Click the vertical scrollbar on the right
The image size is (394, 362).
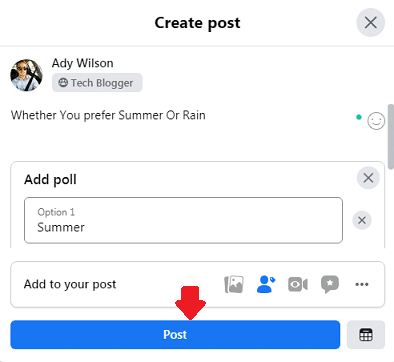[391, 137]
